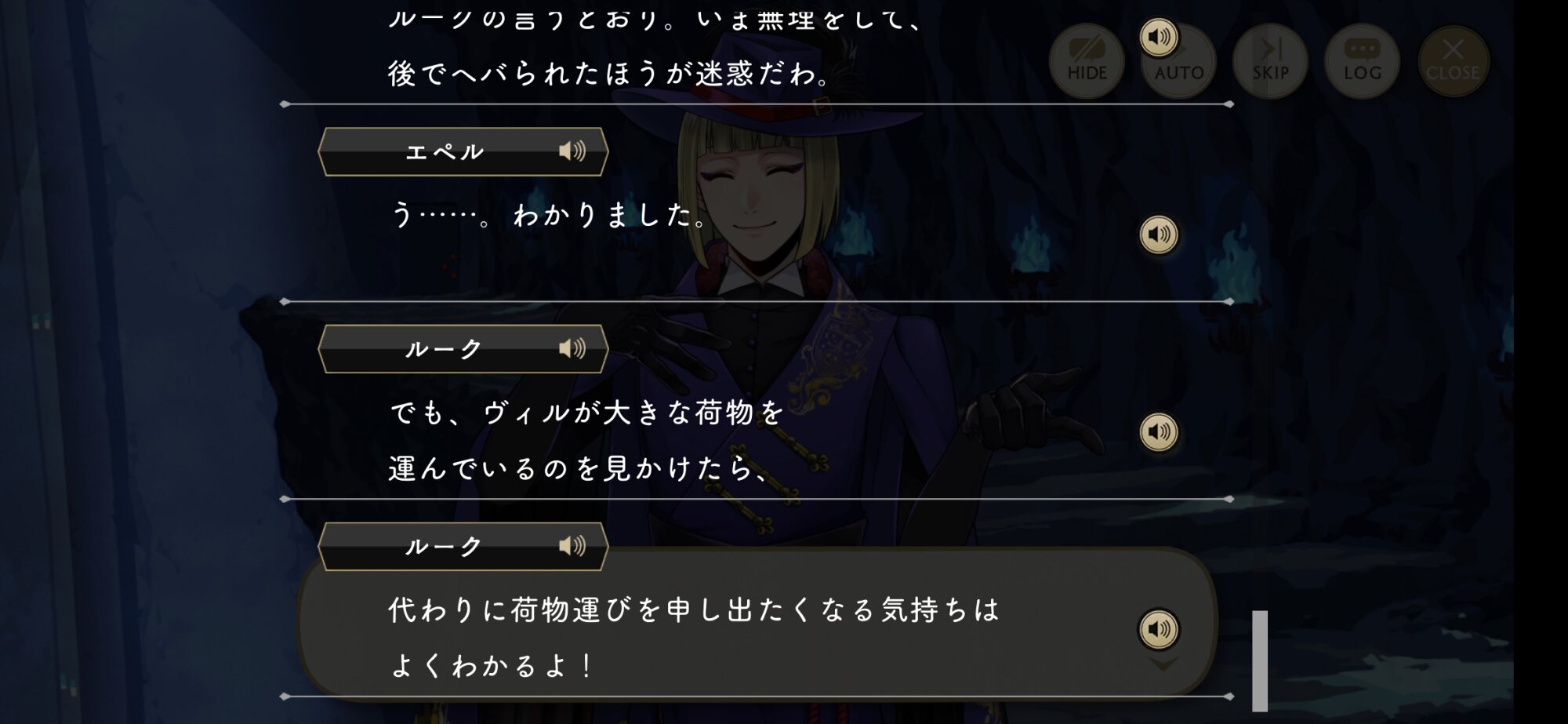1568x724 pixels.
Task: Play voice icon on first ルーク name tag
Action: pos(572,348)
